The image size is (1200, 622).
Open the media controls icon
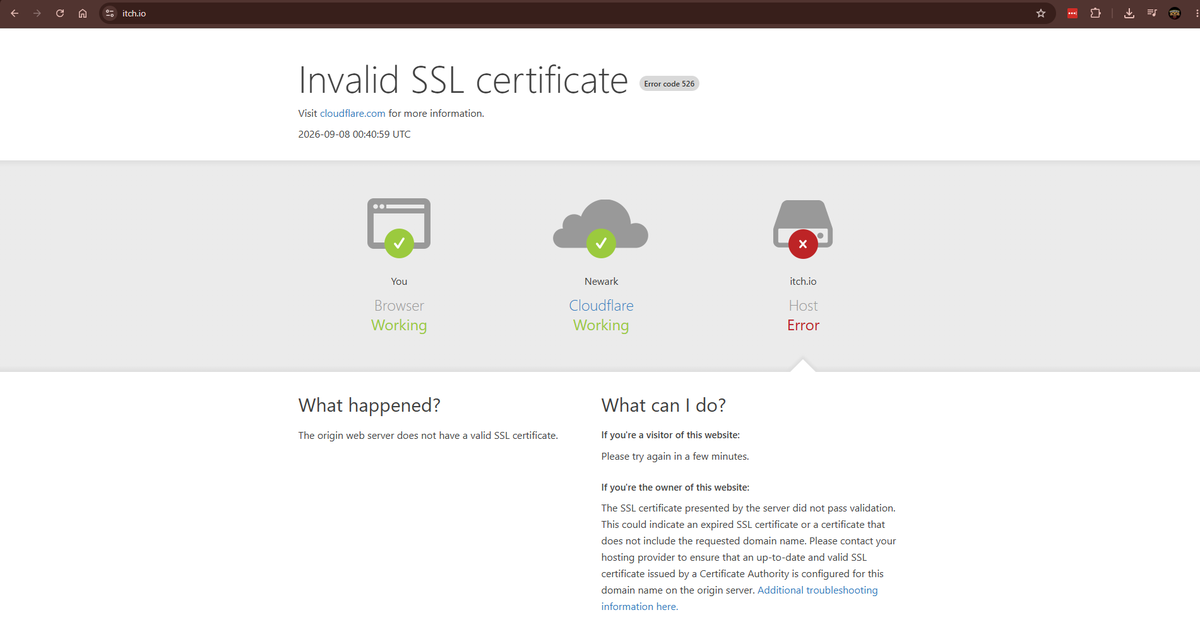1152,13
